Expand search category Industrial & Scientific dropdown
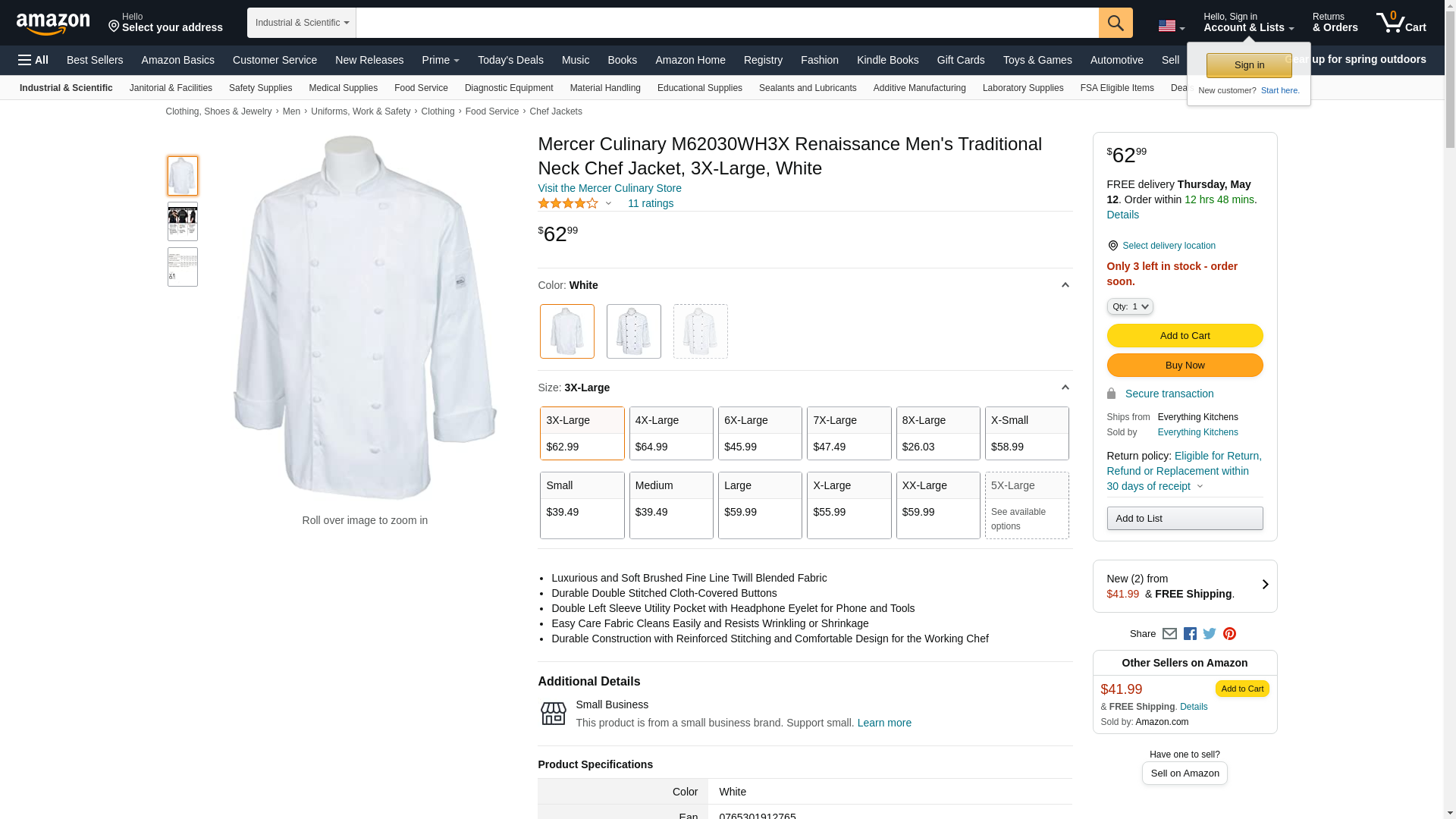 click(301, 23)
